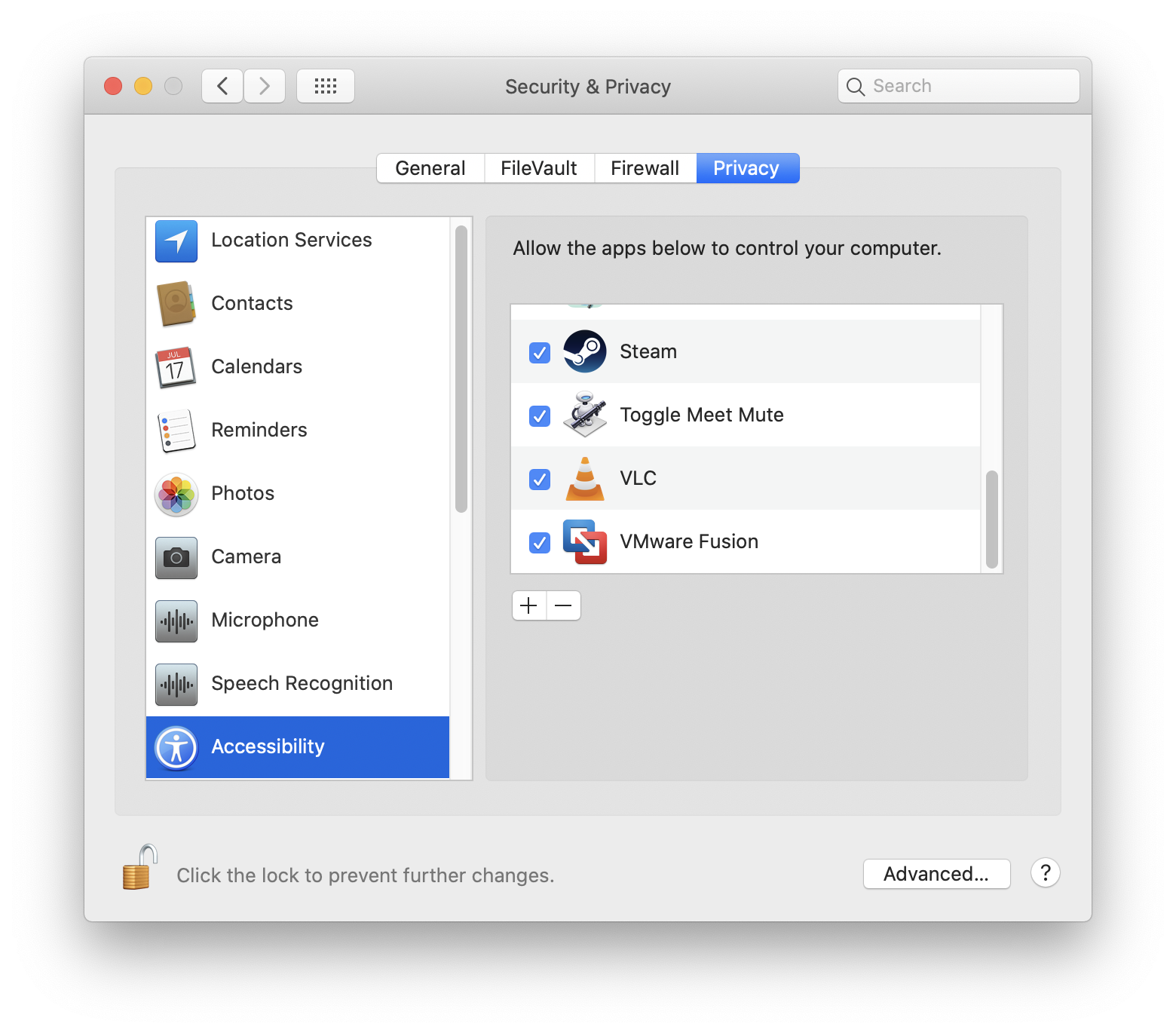Click the app list vertical scrollbar
Viewport: 1176px width, 1033px height.
pyautogui.click(x=992, y=519)
